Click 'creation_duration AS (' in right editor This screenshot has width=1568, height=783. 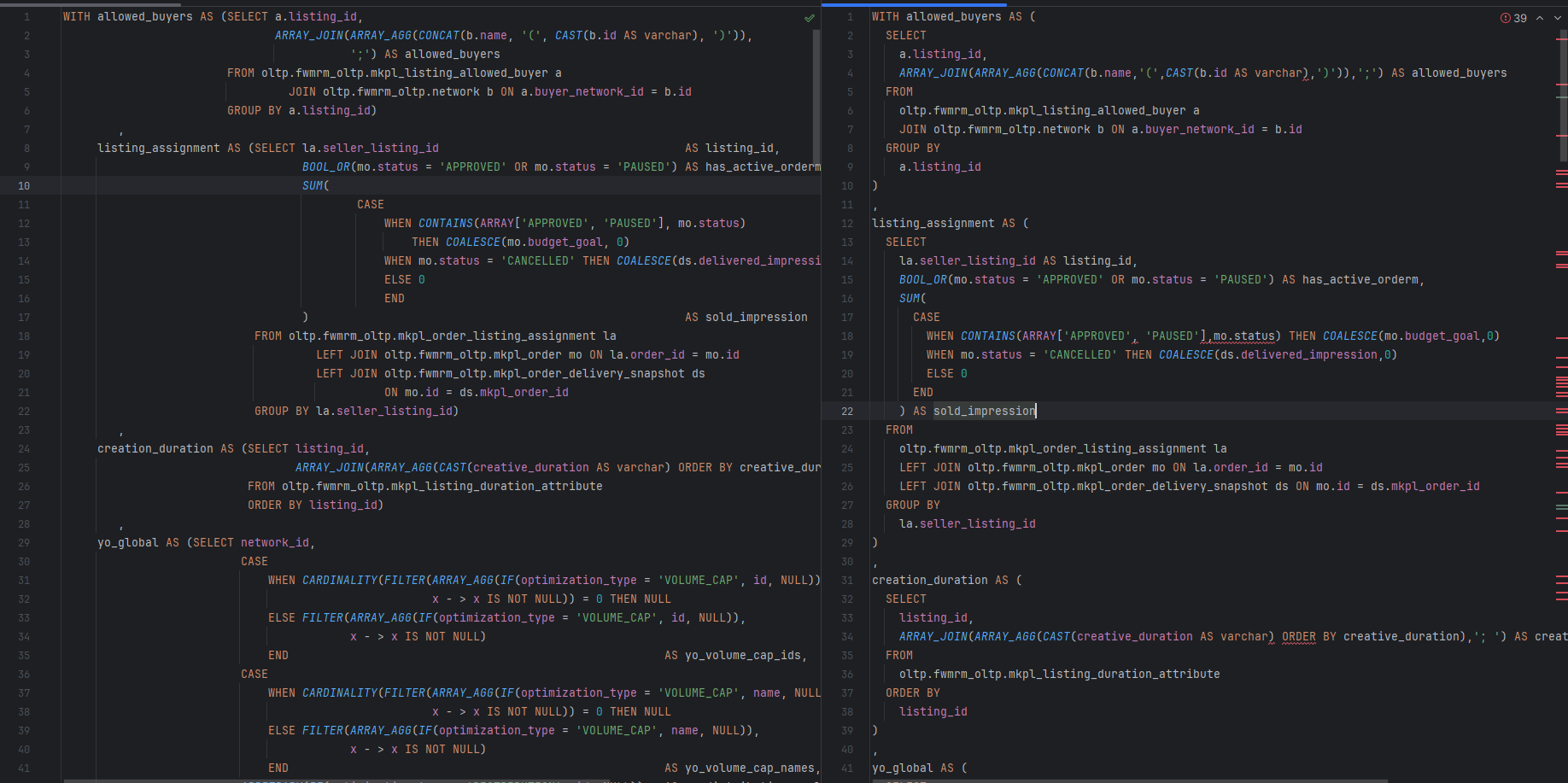(x=947, y=580)
